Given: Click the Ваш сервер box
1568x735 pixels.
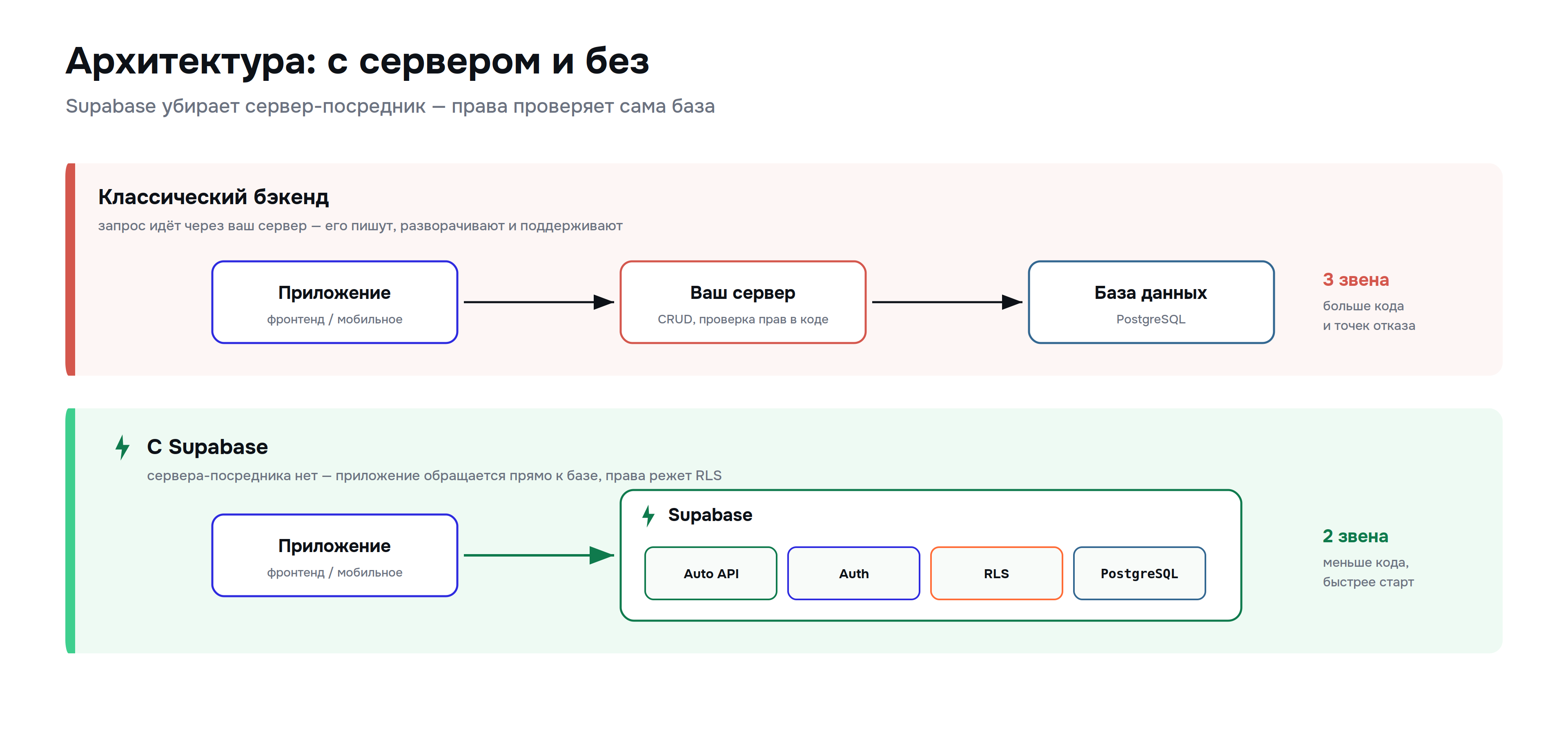Looking at the screenshot, I should [743, 303].
